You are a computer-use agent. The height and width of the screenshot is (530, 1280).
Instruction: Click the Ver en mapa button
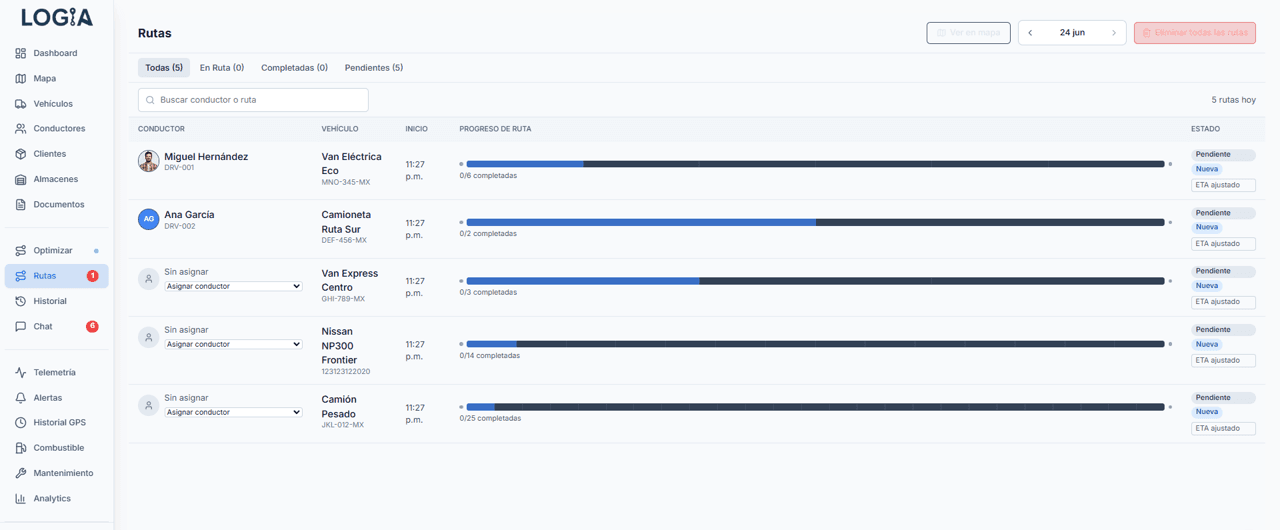pyautogui.click(x=968, y=33)
